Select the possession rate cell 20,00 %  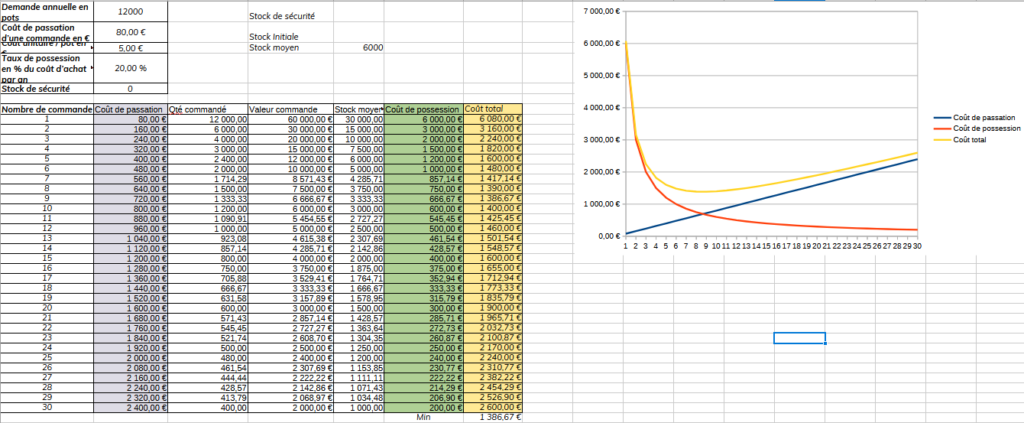point(131,68)
